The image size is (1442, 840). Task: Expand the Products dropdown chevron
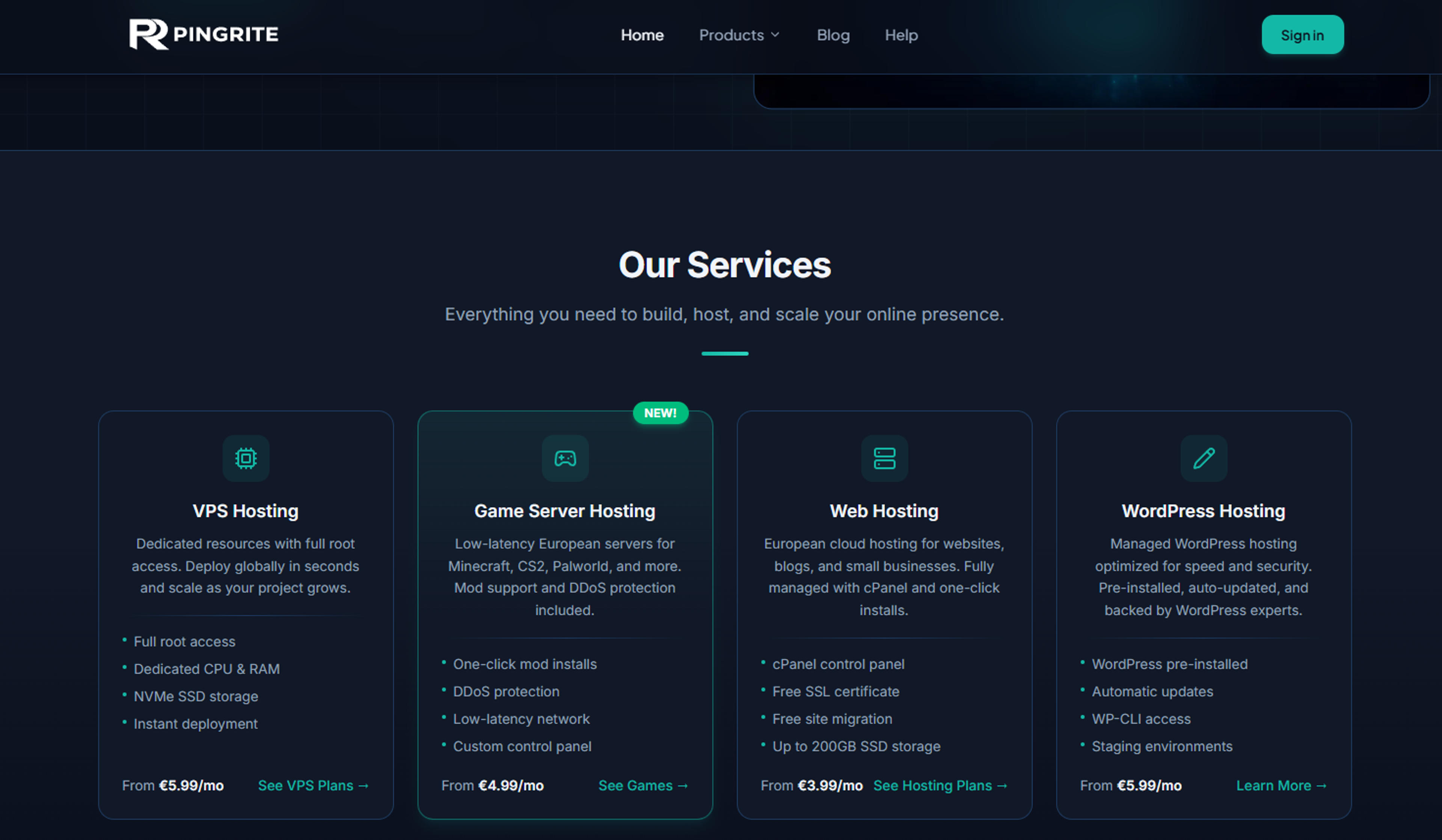pos(775,35)
